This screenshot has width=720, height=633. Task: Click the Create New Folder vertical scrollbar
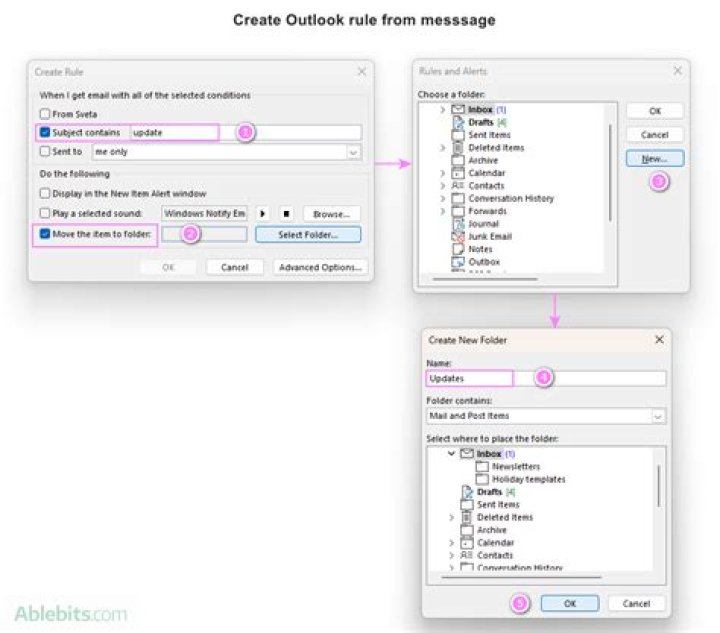click(659, 486)
